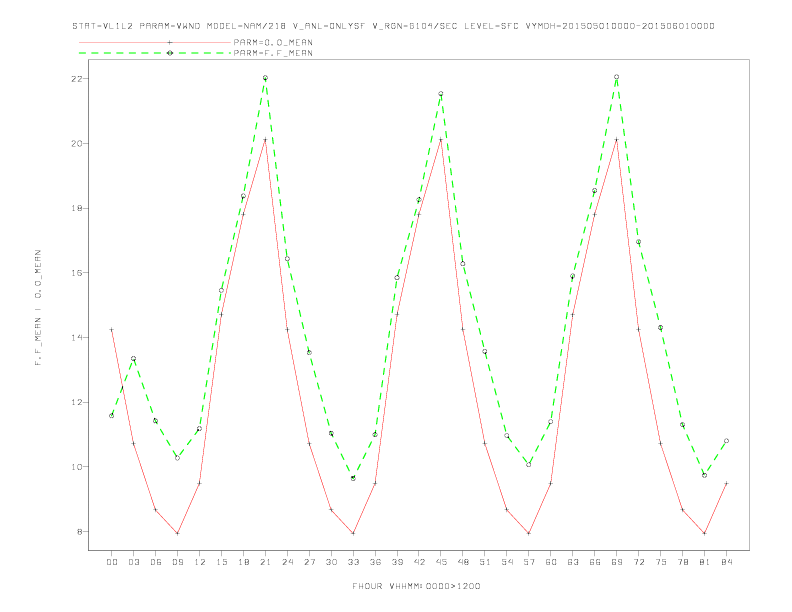Click y-axis tick label 18
792x612 pixels.
click(77, 208)
